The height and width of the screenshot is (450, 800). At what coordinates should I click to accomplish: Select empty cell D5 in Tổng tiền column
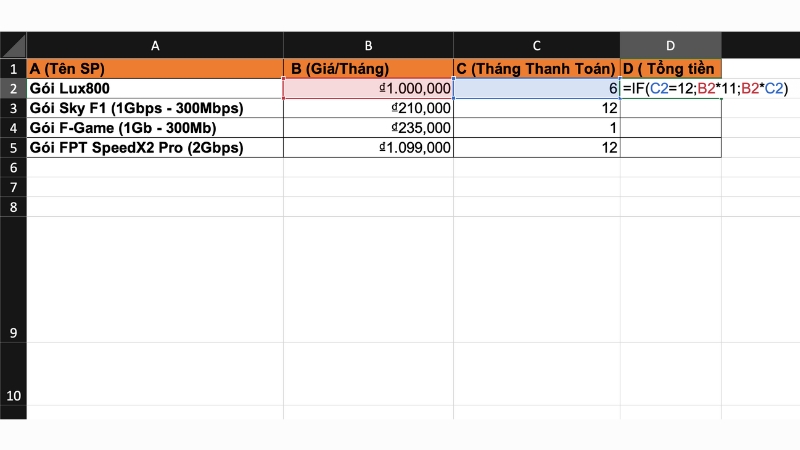tap(670, 148)
